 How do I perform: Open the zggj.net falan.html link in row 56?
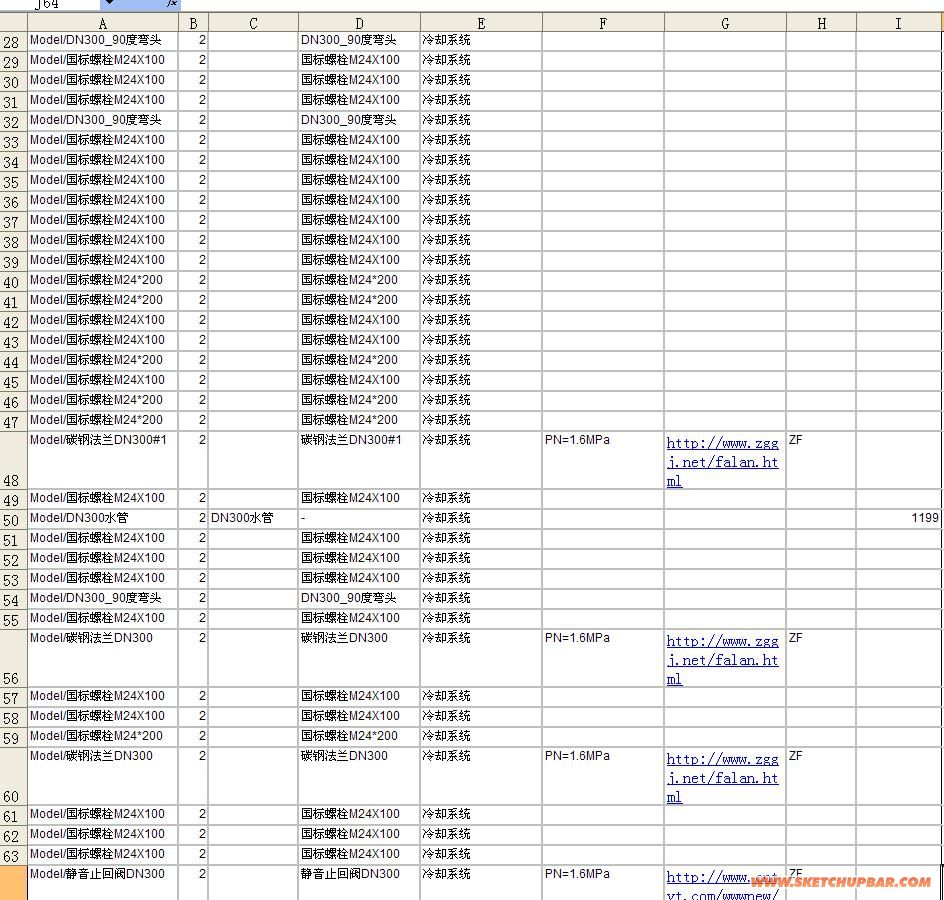(x=722, y=660)
